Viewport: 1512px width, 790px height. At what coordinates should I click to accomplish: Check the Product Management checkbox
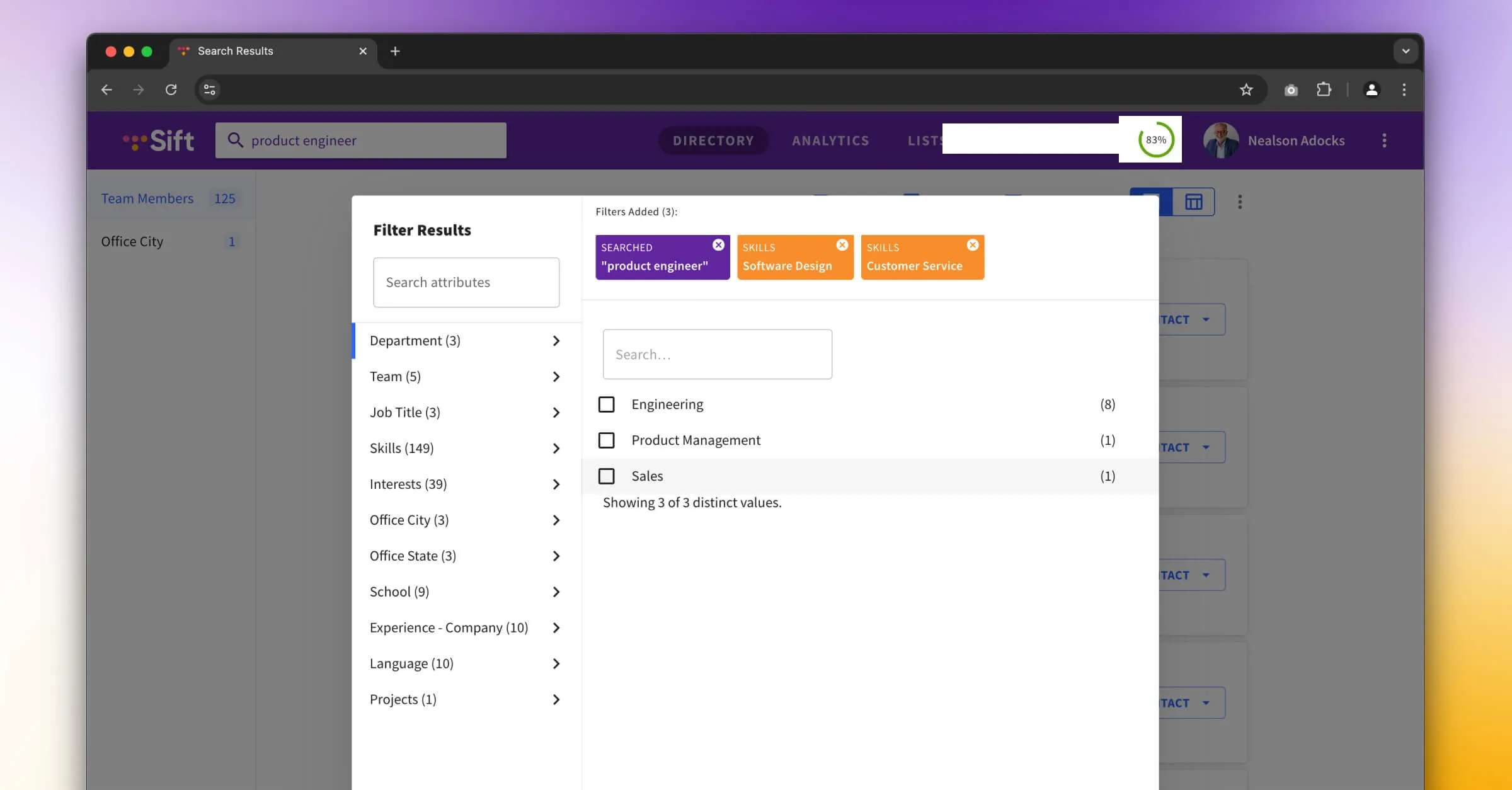pos(606,440)
